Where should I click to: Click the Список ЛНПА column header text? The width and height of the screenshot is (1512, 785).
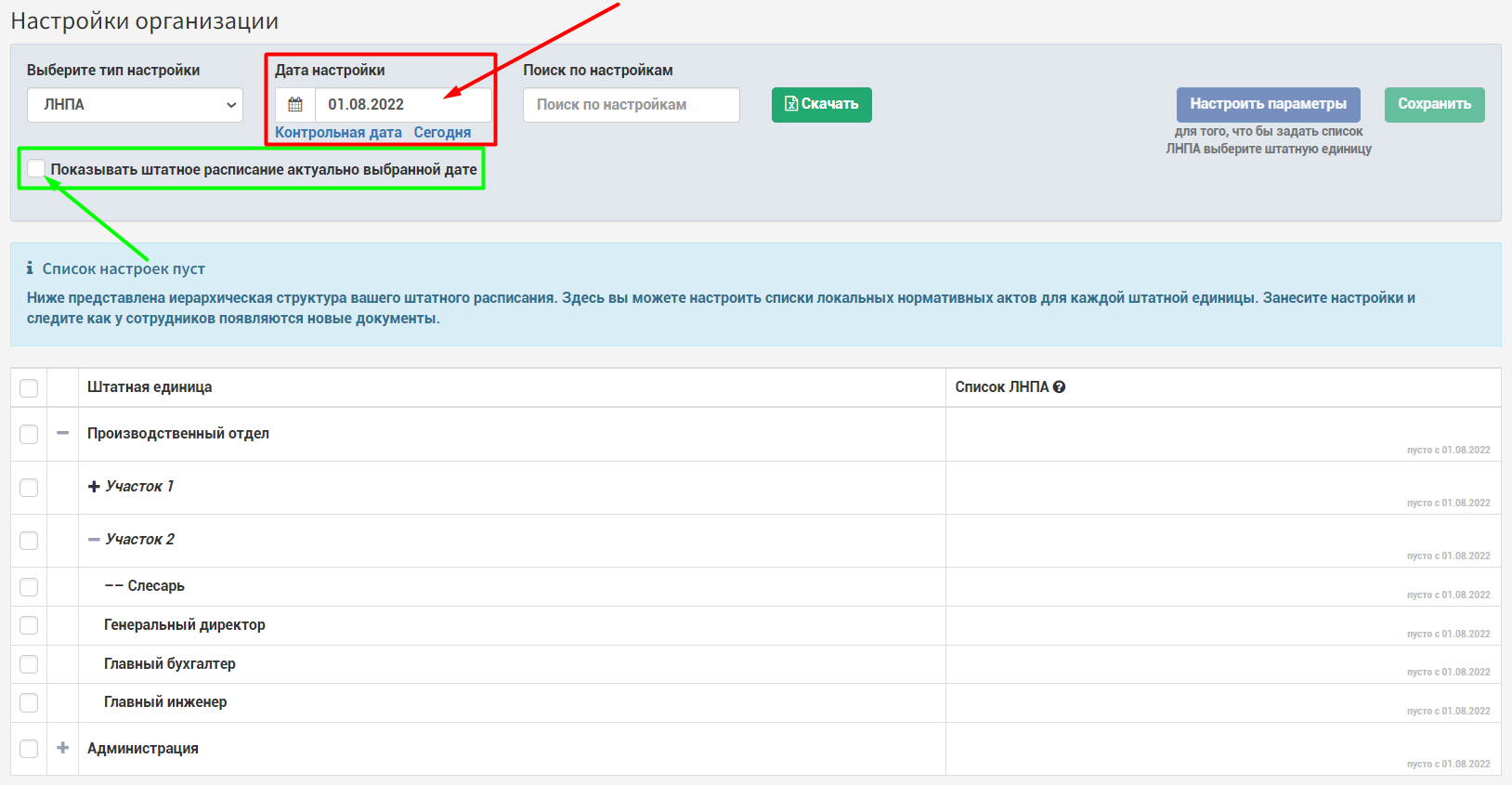pyautogui.click(x=1001, y=387)
